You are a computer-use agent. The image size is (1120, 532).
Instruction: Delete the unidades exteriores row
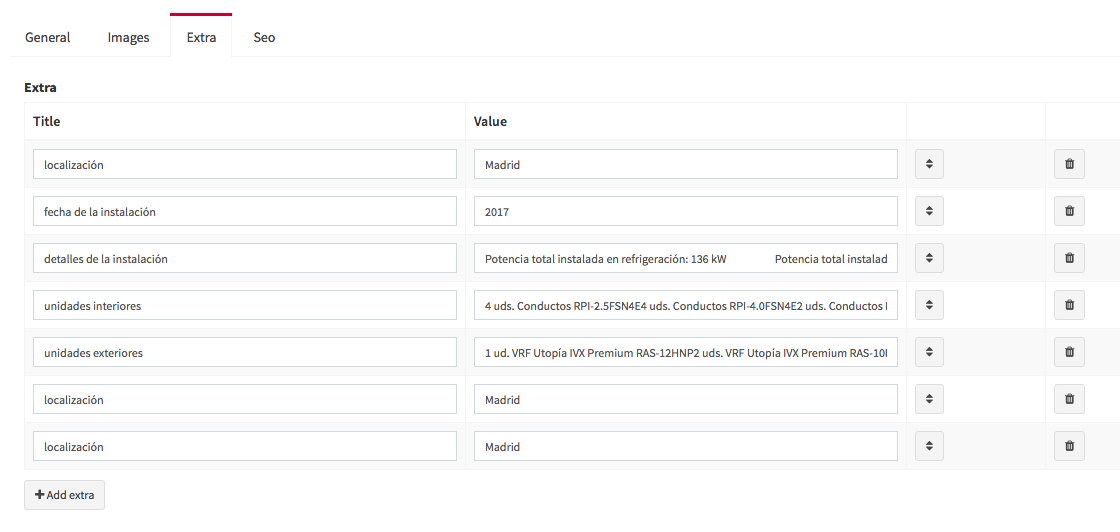1069,352
